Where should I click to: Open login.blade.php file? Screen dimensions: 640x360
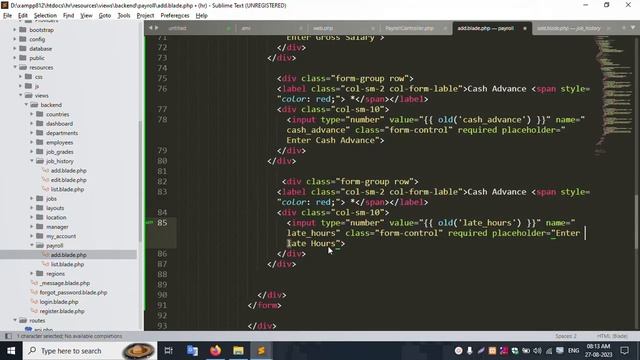(59, 302)
